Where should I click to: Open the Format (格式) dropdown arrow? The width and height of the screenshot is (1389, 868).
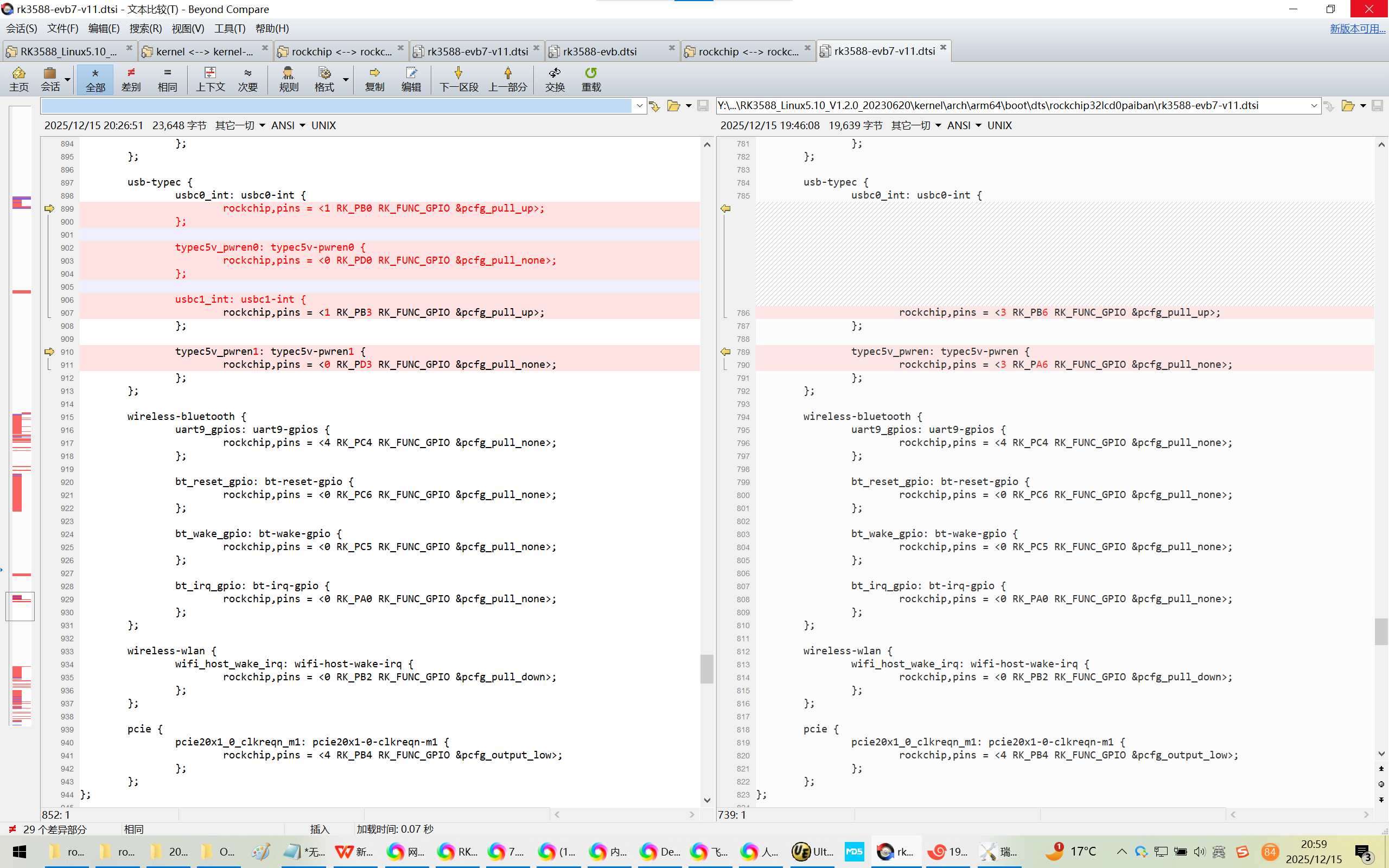346,79
